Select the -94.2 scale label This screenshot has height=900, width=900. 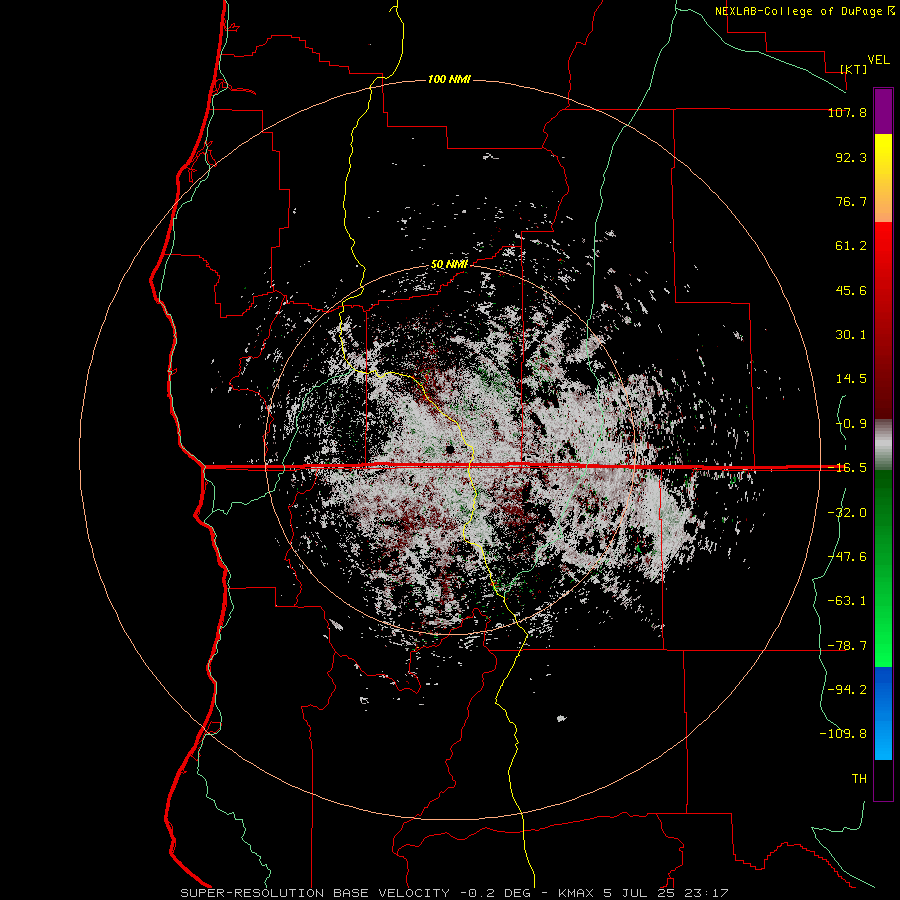[847, 689]
